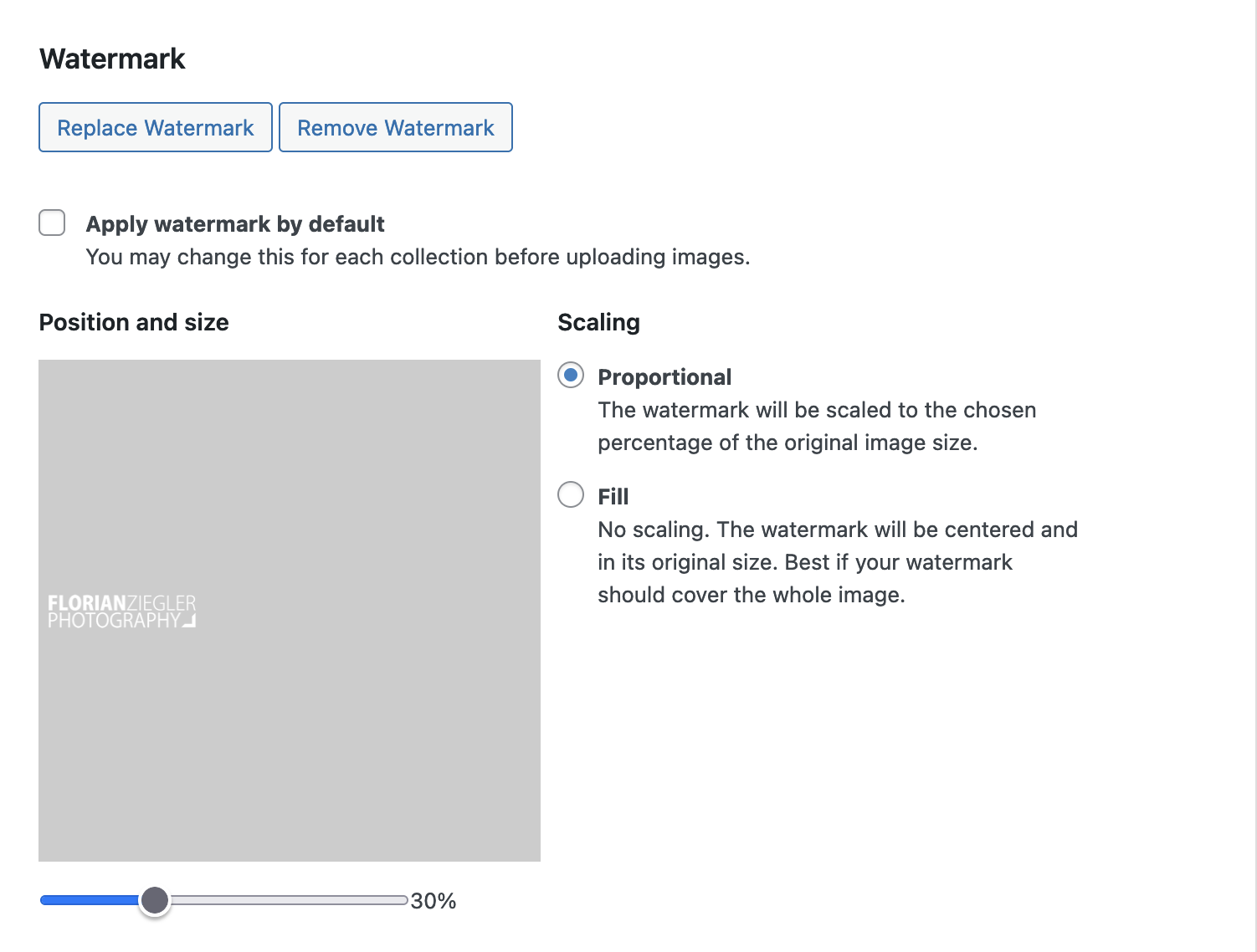This screenshot has width=1257, height=952.
Task: Click the Scaling heading
Action: click(598, 322)
